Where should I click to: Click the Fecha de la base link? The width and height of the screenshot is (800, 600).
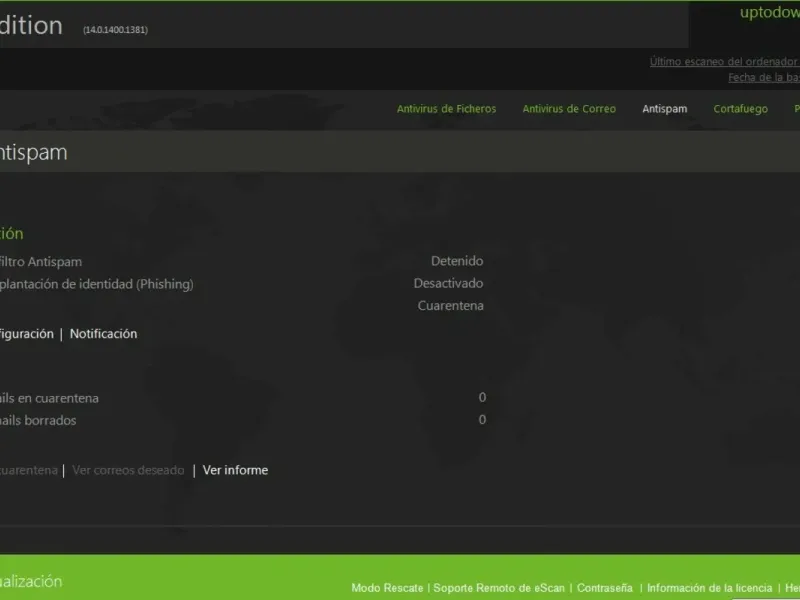click(764, 77)
